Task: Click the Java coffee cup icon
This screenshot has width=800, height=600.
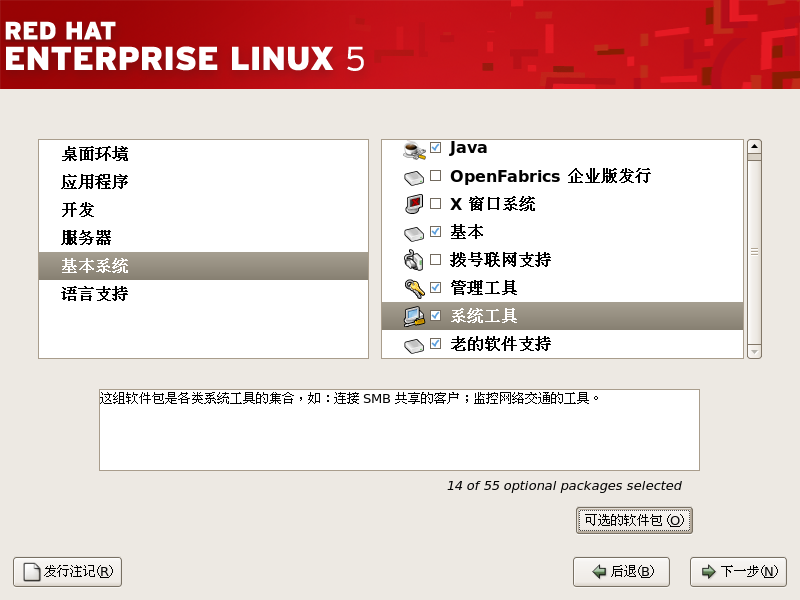Action: click(x=414, y=150)
